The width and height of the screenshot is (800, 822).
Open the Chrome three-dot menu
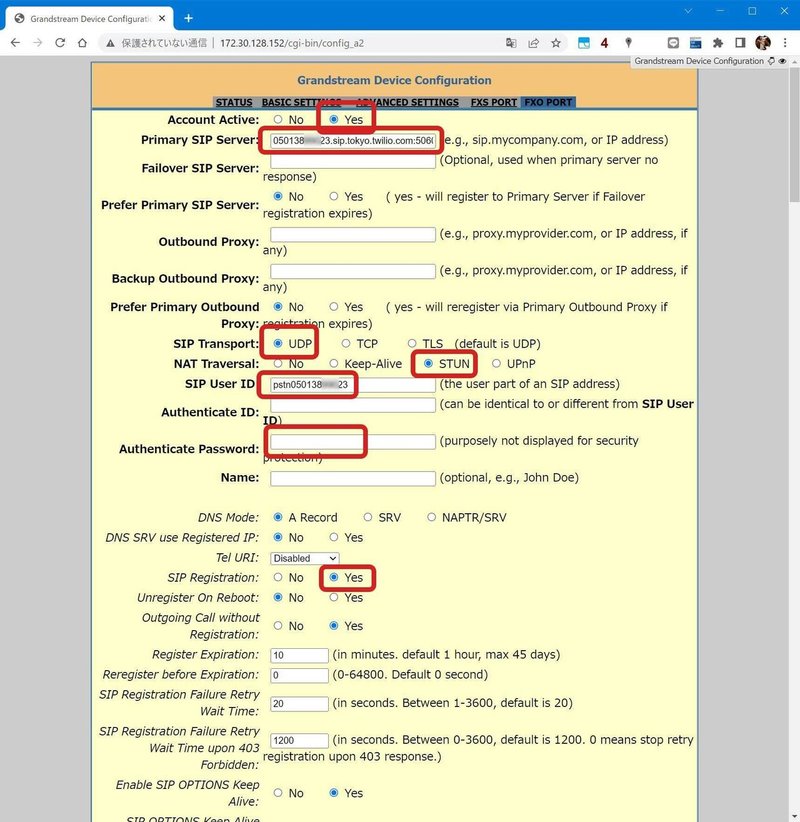(x=785, y=43)
